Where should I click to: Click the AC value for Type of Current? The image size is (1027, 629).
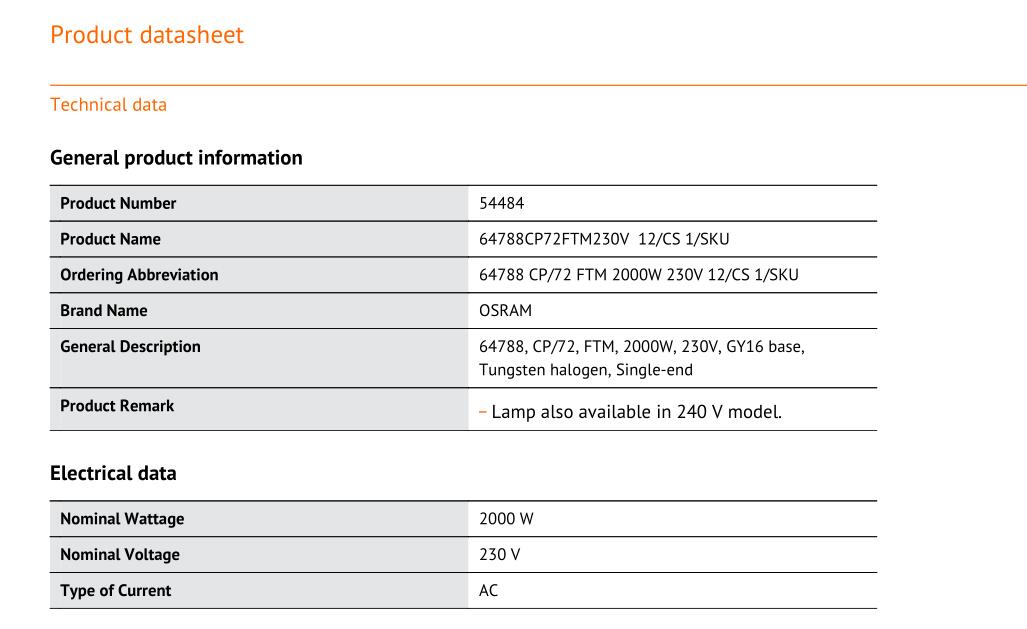(488, 591)
